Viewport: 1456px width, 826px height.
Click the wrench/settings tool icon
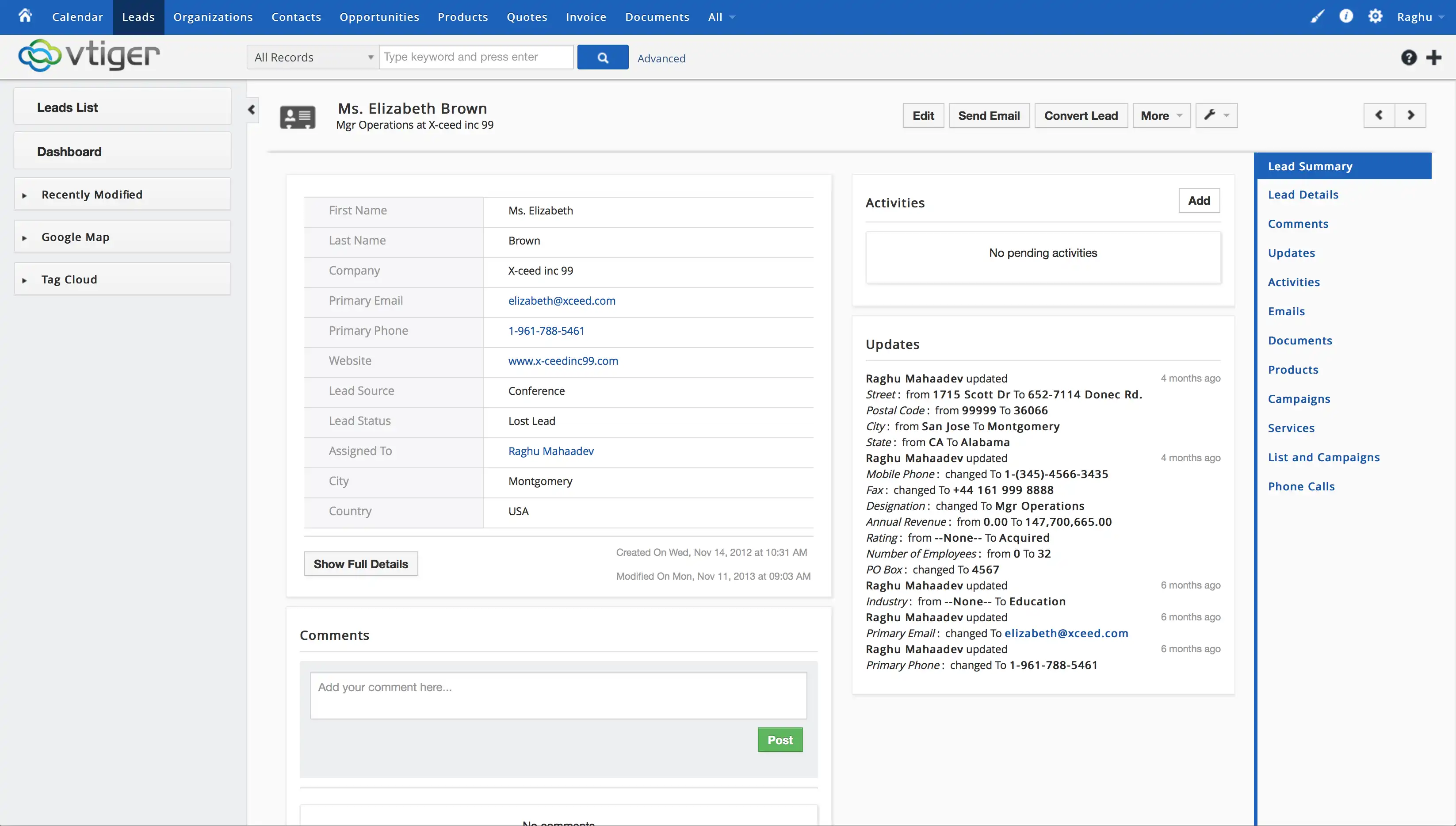pyautogui.click(x=1211, y=114)
